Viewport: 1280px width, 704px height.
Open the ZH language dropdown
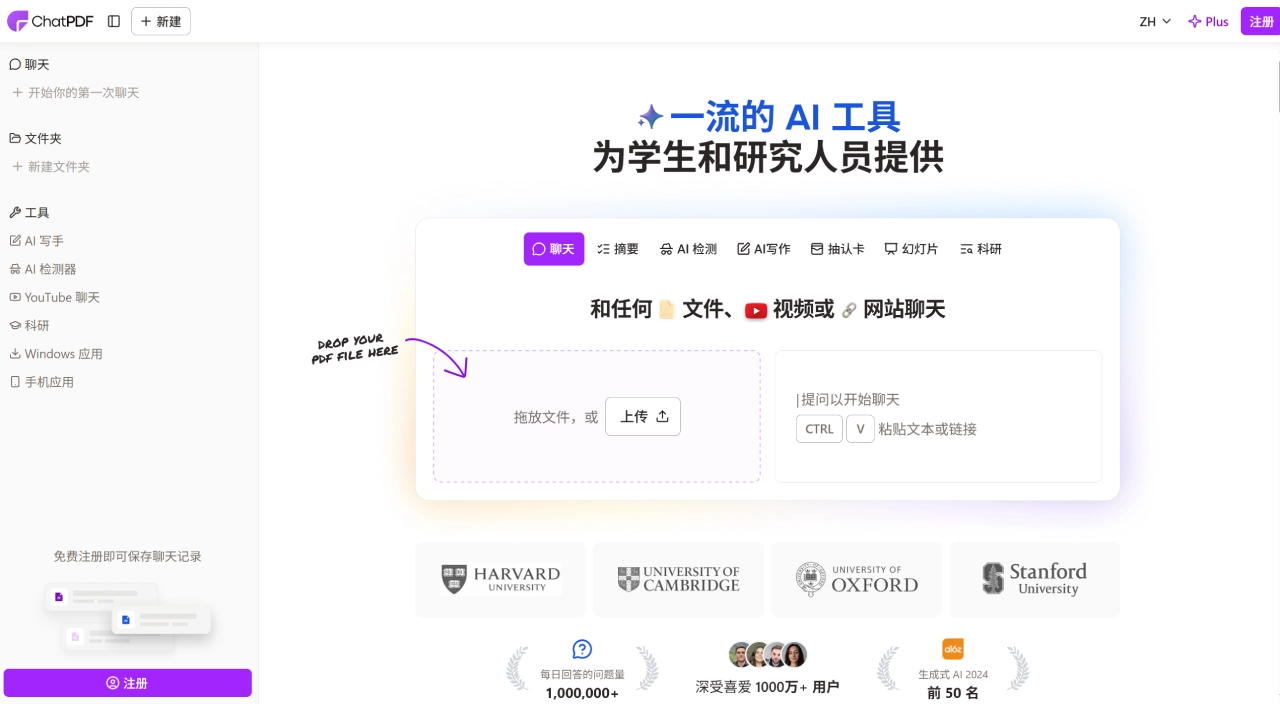pos(1155,21)
